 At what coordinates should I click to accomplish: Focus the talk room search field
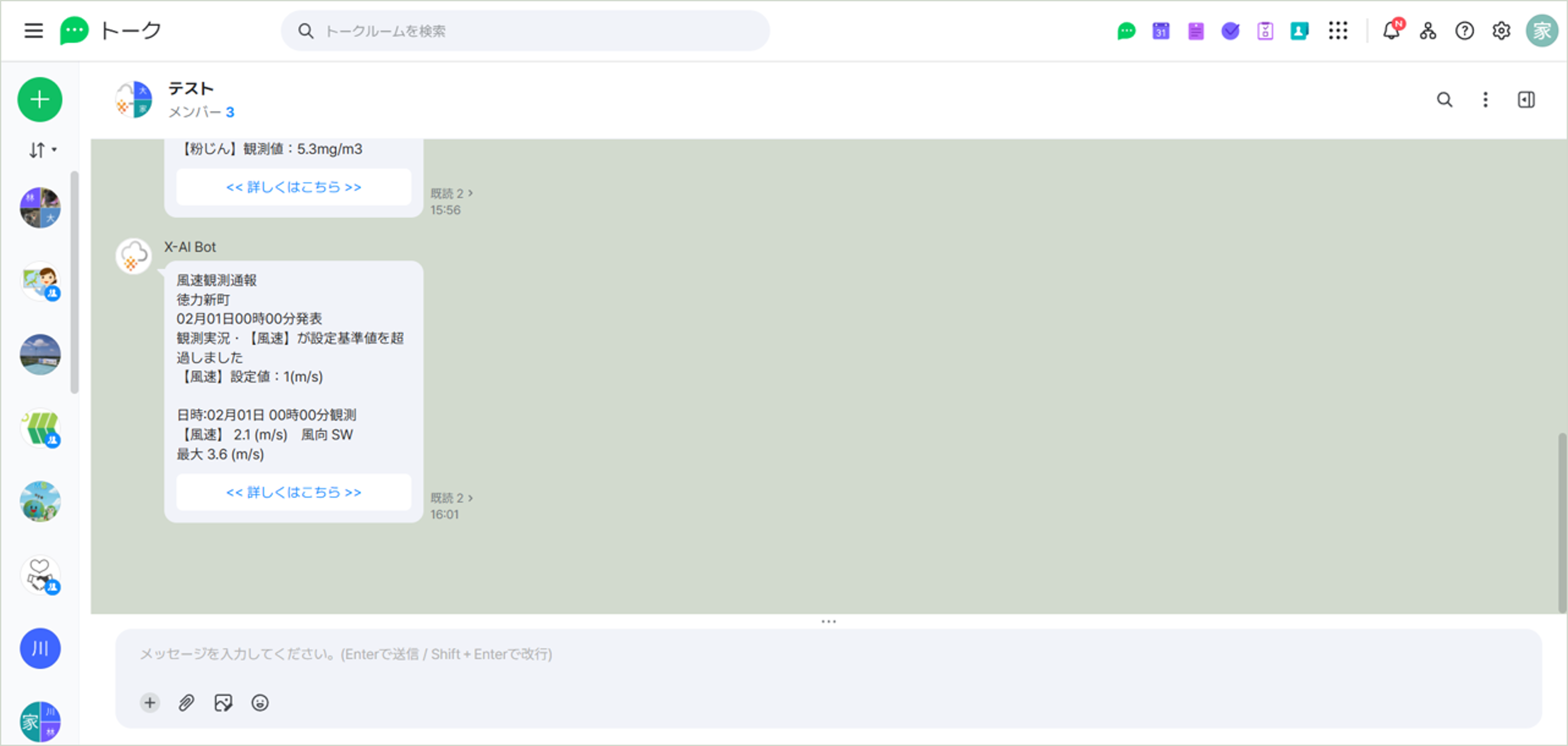(x=525, y=30)
